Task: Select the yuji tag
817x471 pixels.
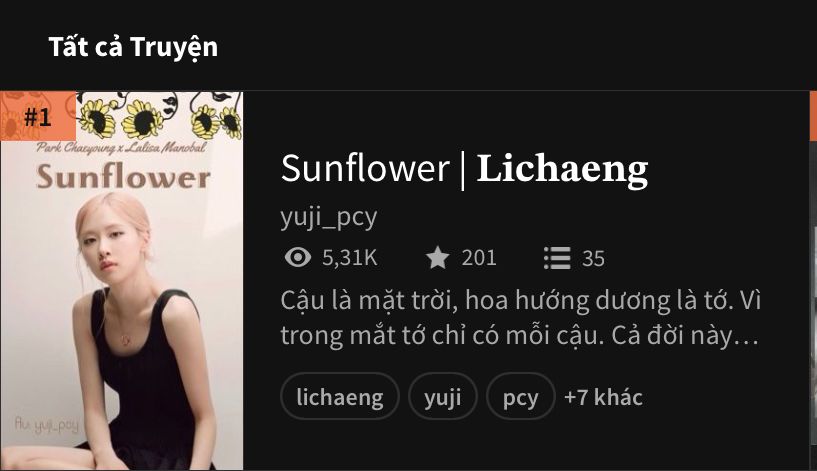Action: pyautogui.click(x=442, y=396)
